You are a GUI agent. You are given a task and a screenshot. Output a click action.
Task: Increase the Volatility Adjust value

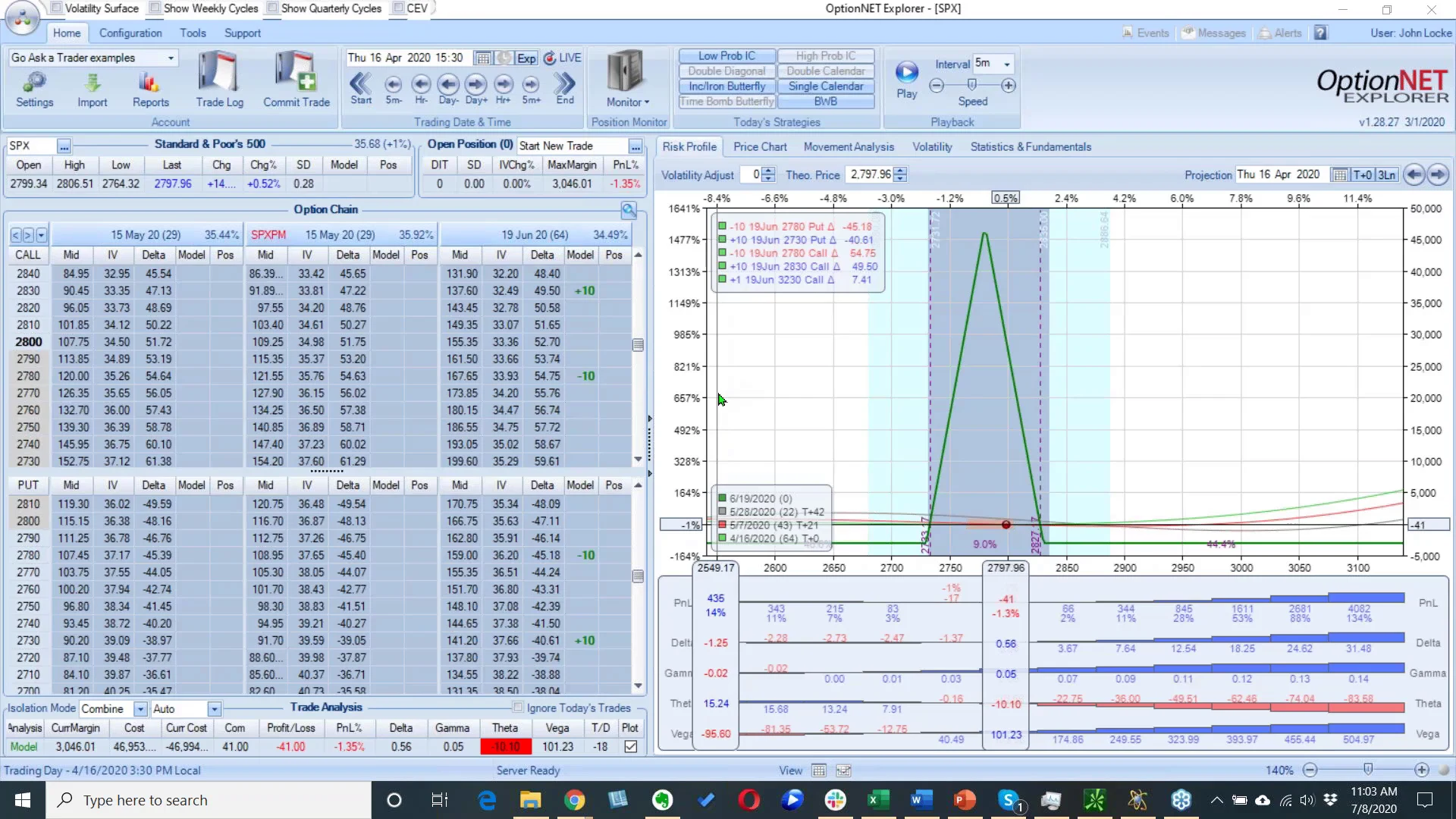768,171
